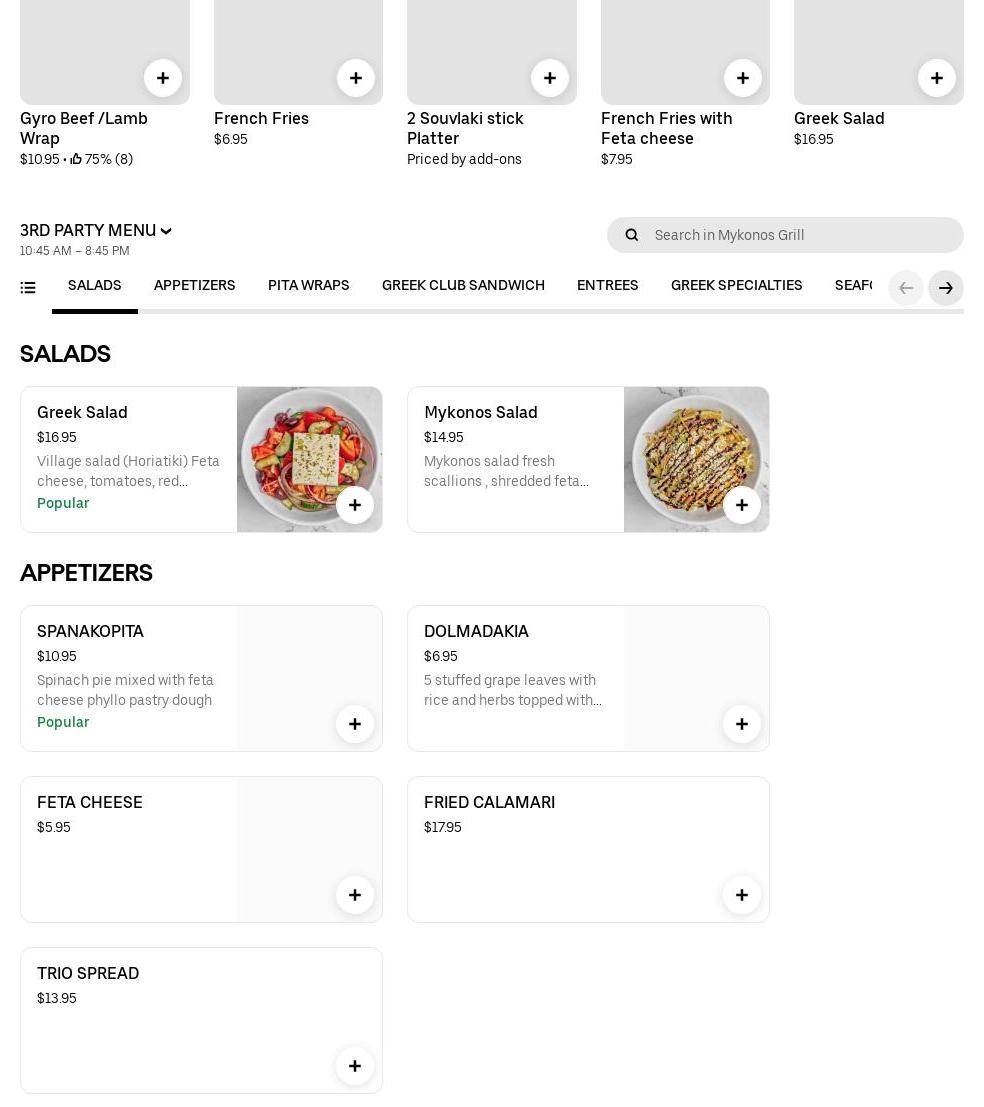Expand the 3RD PARTY MENU dropdown
Image resolution: width=984 pixels, height=1107 pixels.
click(x=96, y=231)
